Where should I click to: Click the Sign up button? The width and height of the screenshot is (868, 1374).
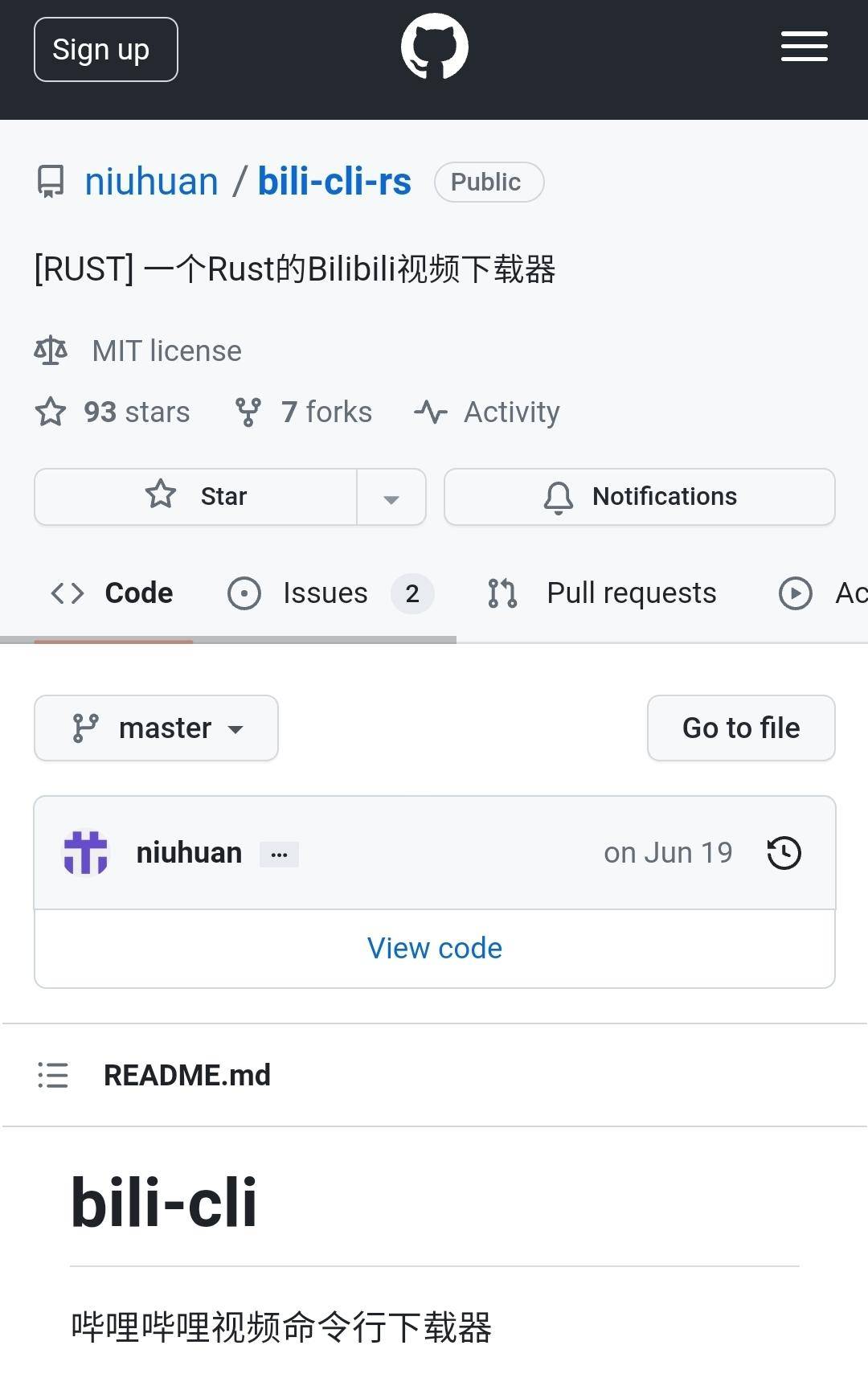coord(106,50)
